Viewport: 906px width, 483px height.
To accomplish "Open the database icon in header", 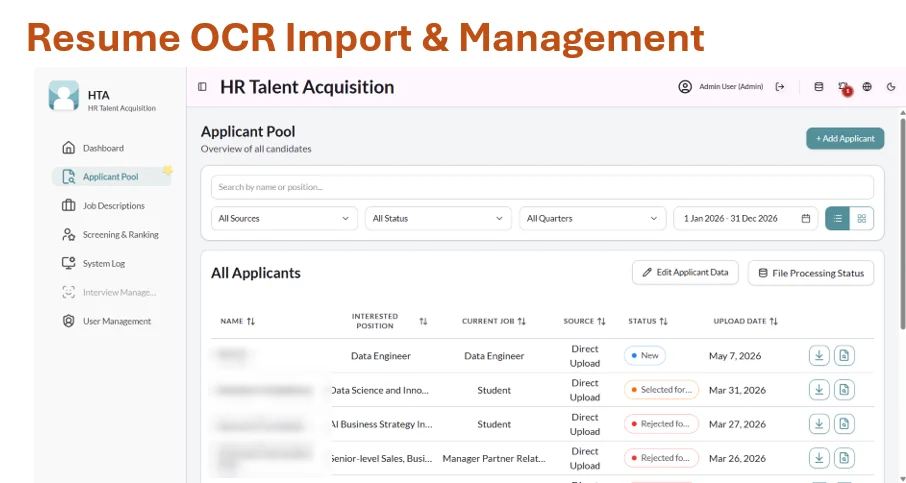I will 819,87.
